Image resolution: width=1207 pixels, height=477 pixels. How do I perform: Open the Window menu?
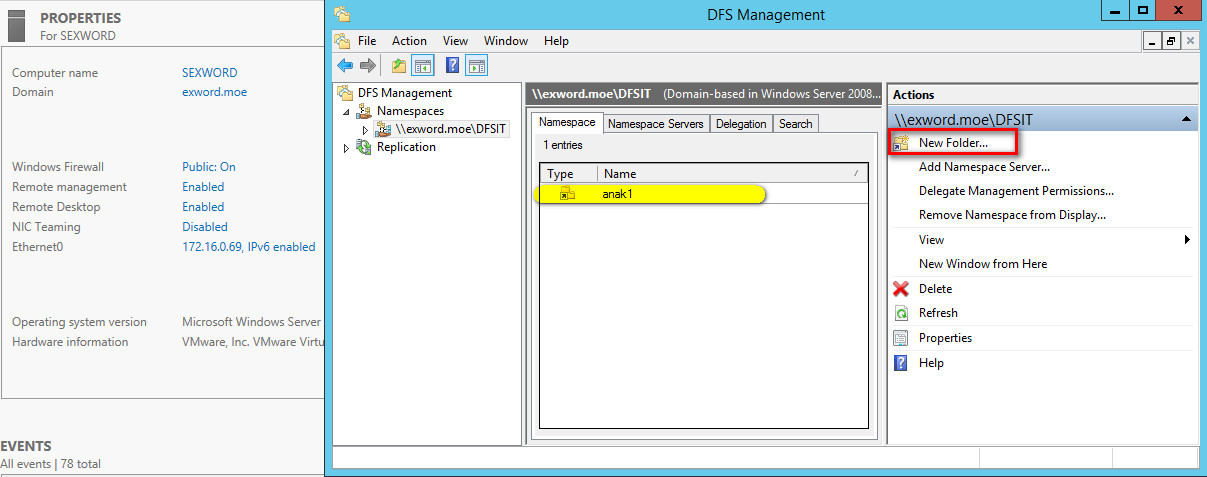point(506,41)
